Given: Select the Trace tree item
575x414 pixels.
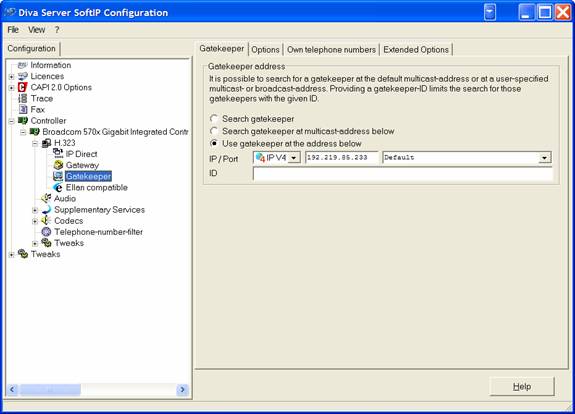Looking at the screenshot, I should point(41,98).
